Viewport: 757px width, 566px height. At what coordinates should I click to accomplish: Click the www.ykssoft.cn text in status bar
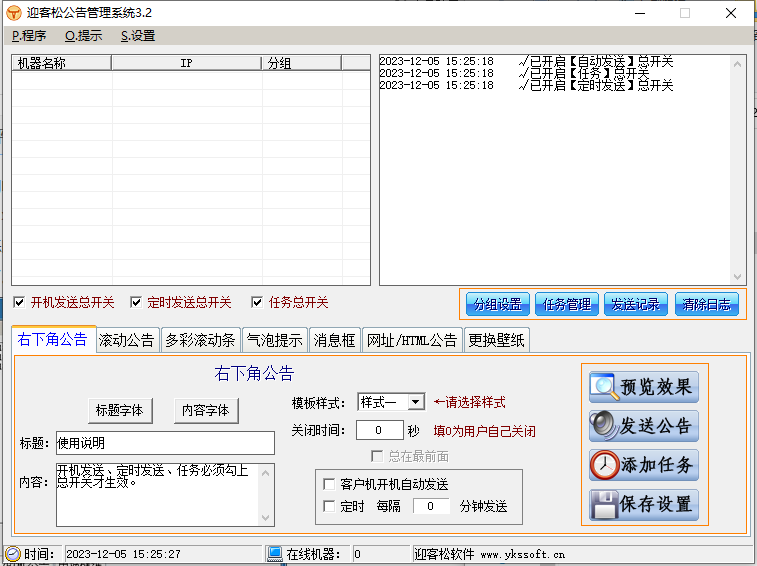tap(522, 554)
